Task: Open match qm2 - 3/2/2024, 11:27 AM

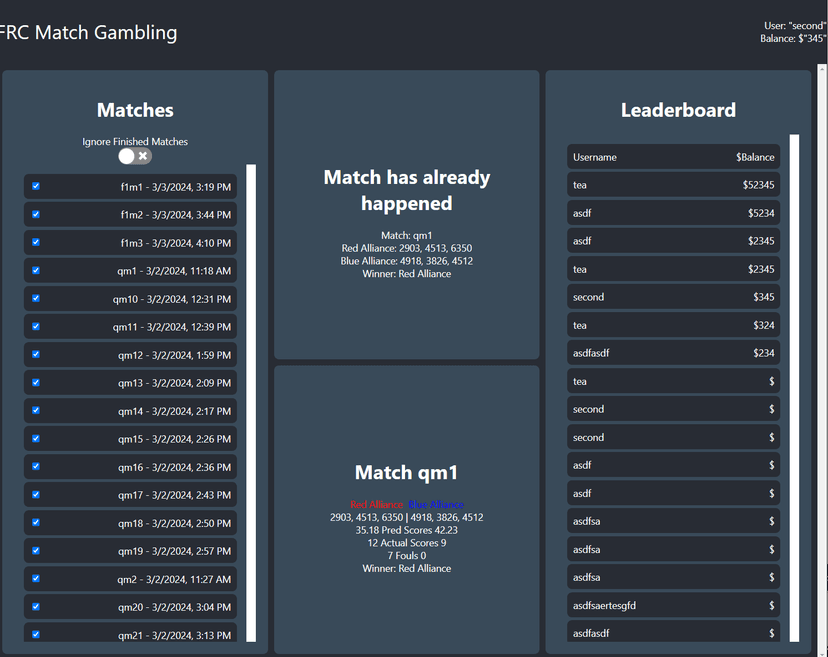Action: tap(130, 579)
